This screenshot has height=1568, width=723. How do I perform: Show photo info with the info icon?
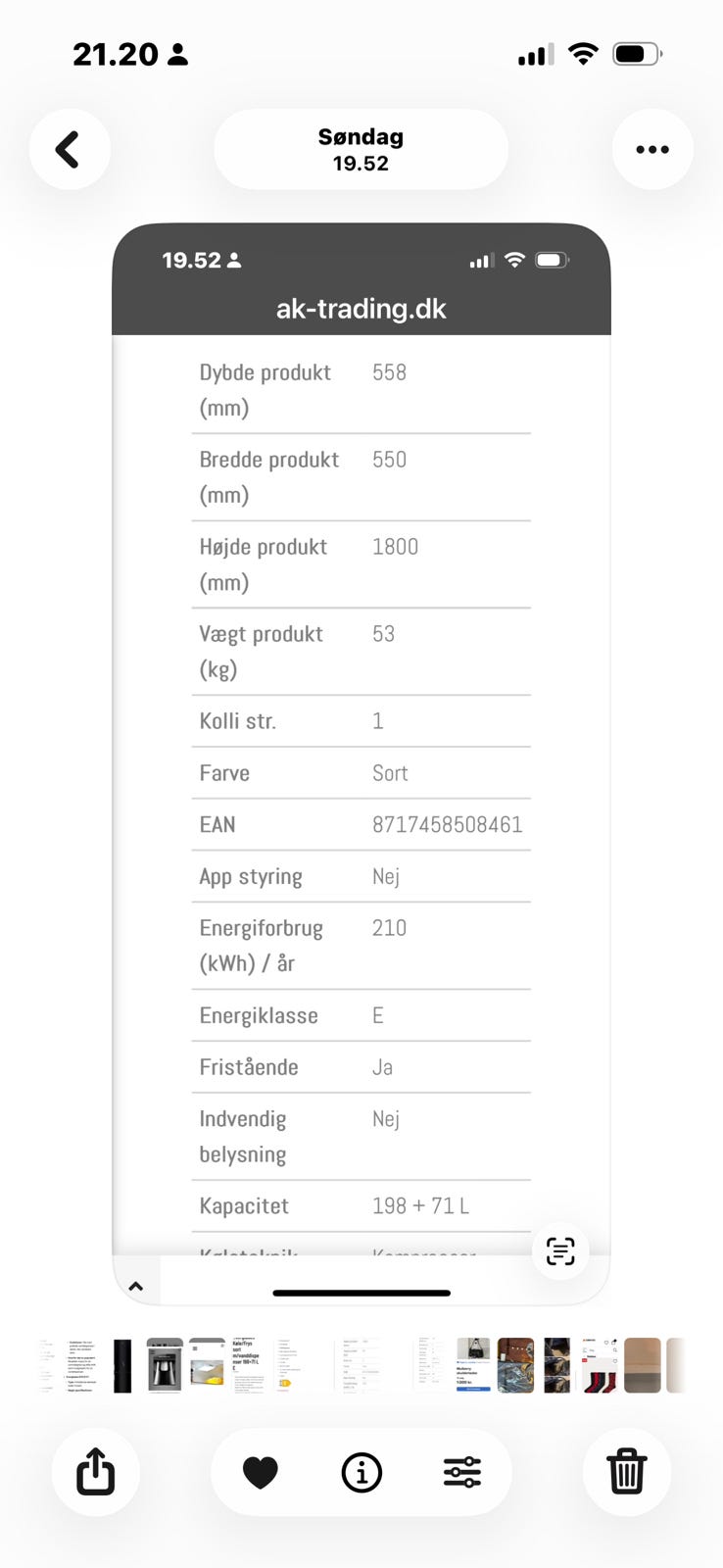click(361, 1472)
